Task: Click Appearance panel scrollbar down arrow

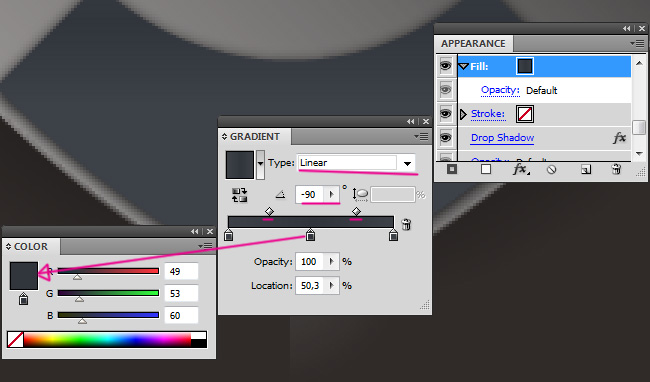Action: tap(639, 153)
